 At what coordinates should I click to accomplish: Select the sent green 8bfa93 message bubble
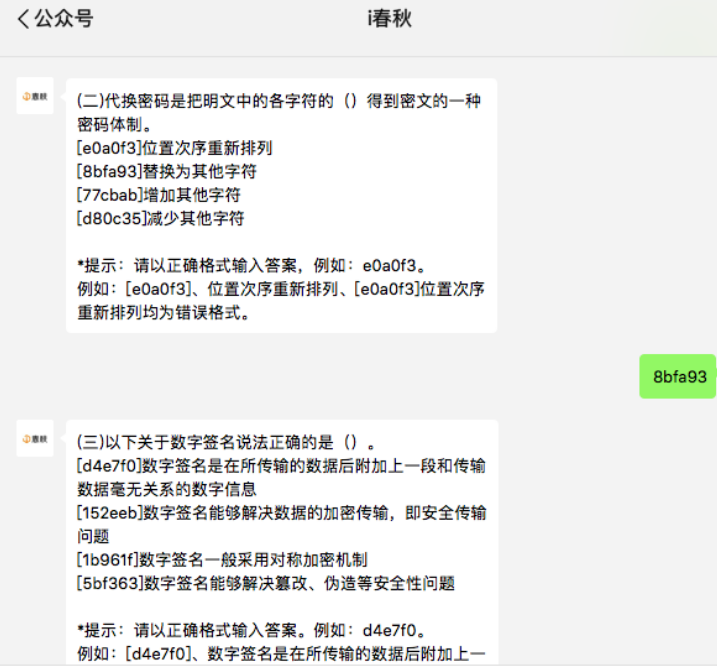tap(679, 376)
